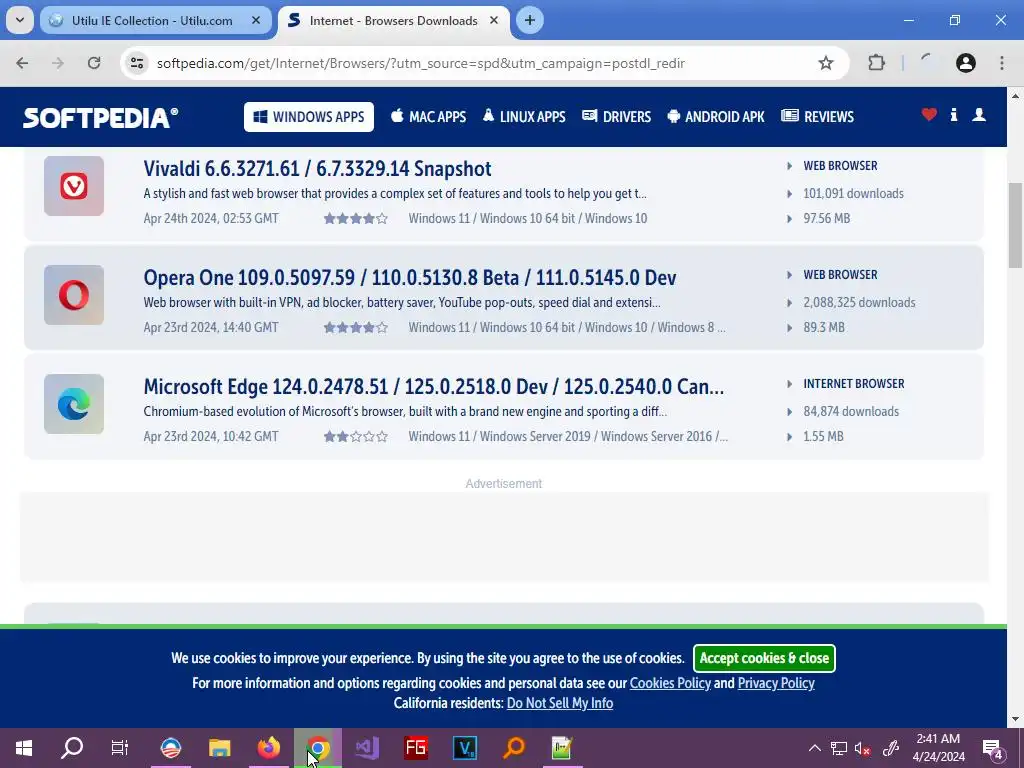Open File Explorer from the taskbar
This screenshot has width=1024, height=768.
pos(219,748)
